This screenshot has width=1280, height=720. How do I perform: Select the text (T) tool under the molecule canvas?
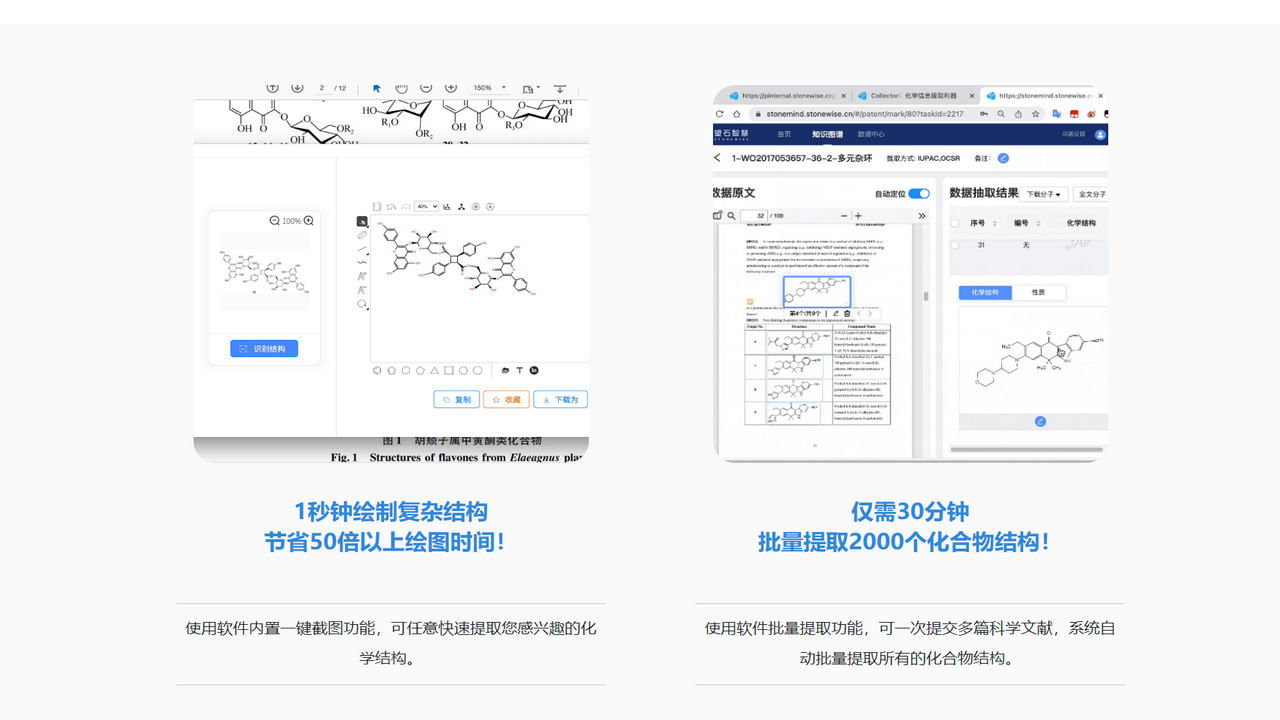pos(520,370)
